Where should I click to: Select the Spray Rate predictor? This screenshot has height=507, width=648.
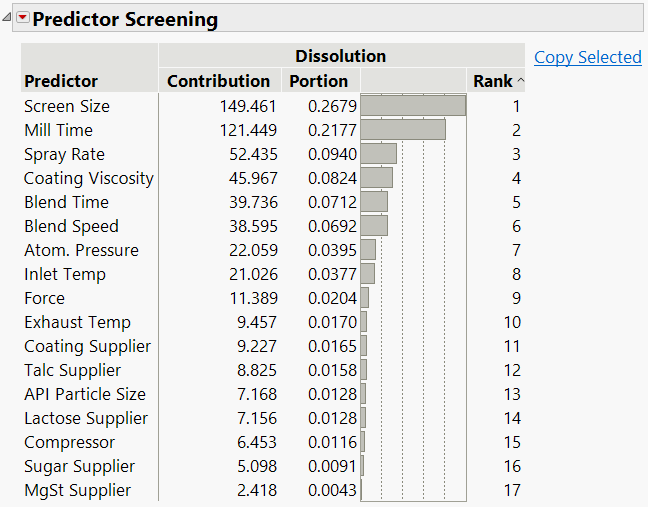pos(64,154)
